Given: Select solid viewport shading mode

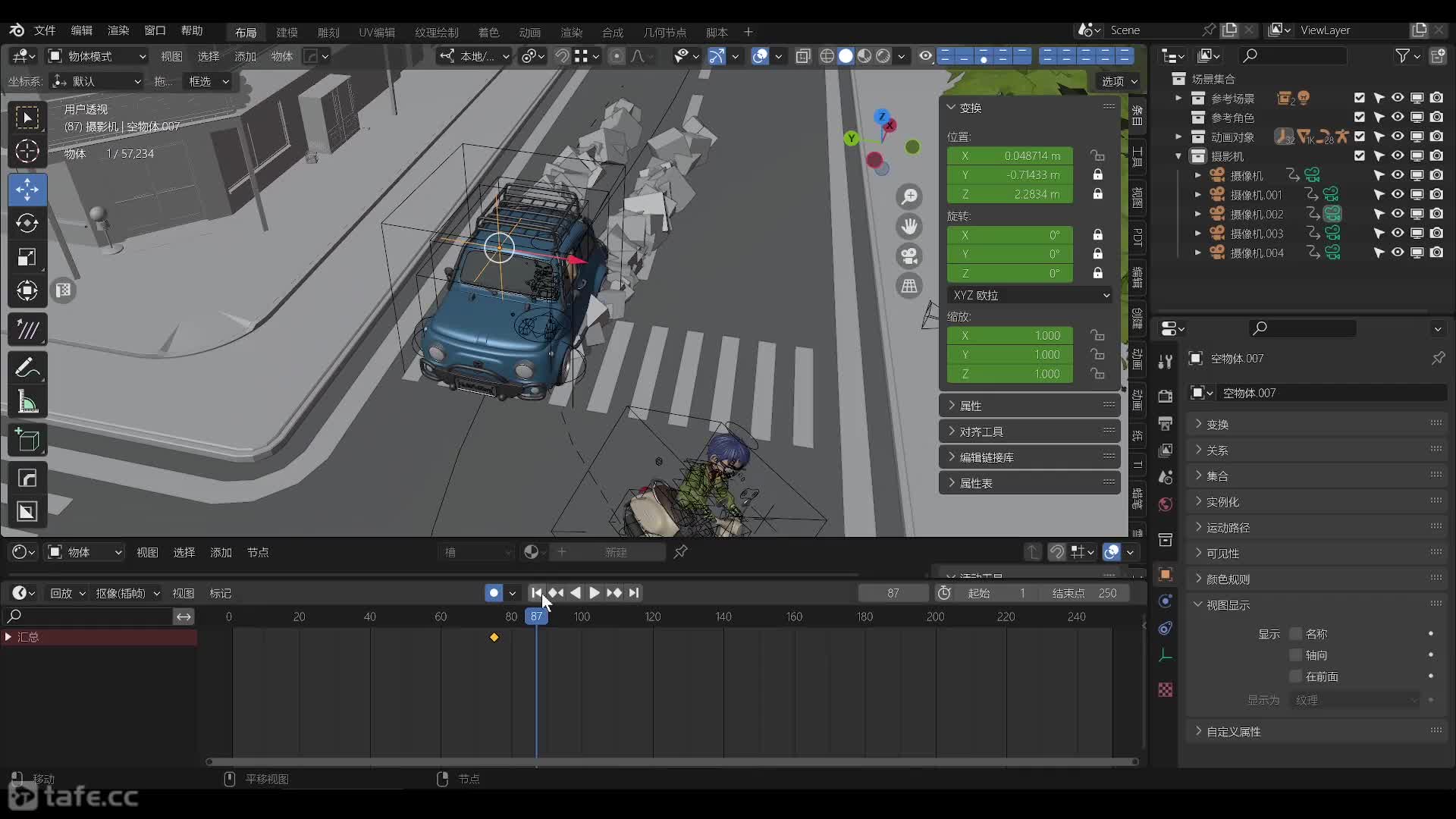Looking at the screenshot, I should pyautogui.click(x=846, y=56).
